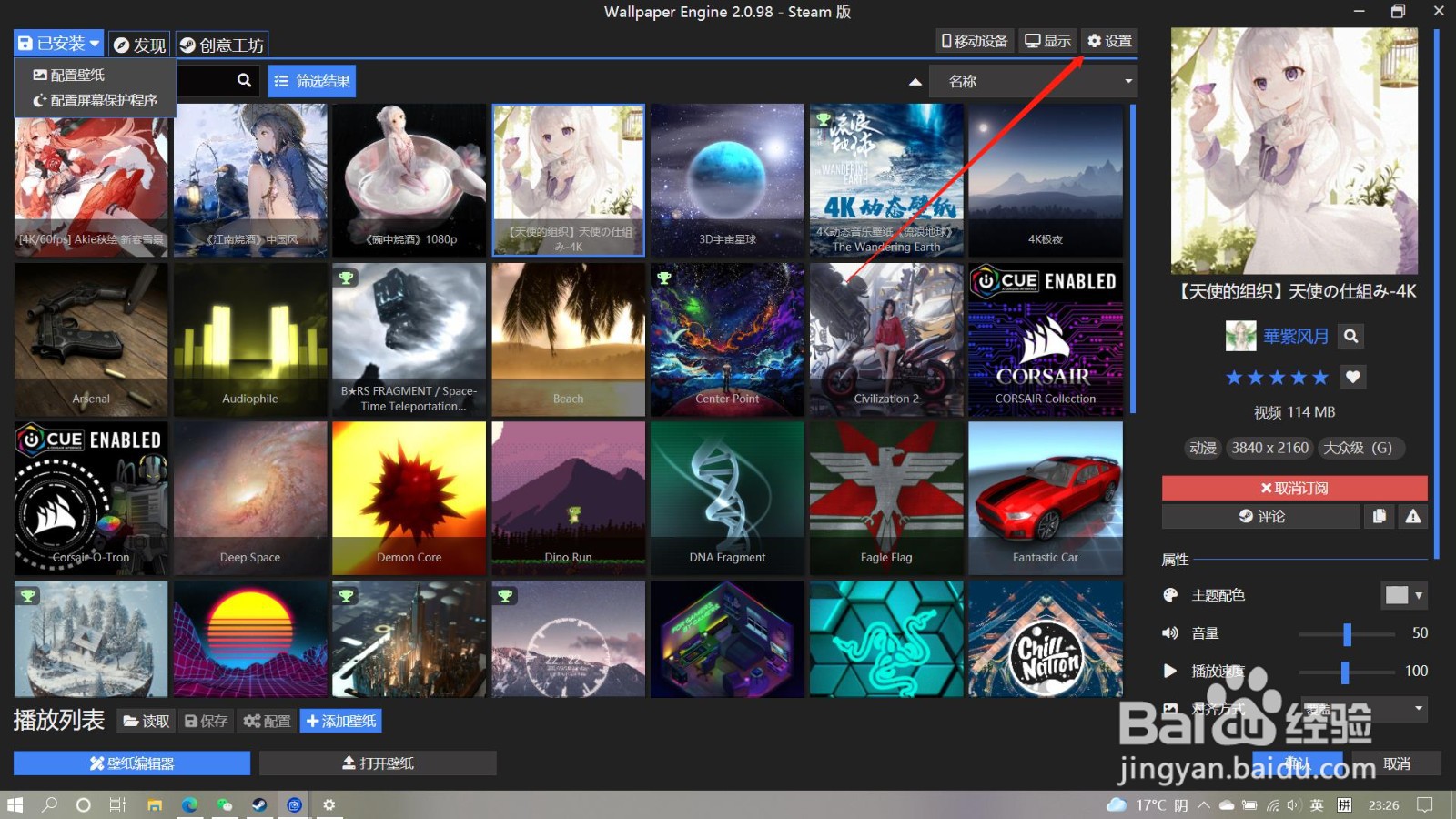Select the Chill Nation wallpaper
The image size is (1456, 819).
click(1046, 640)
